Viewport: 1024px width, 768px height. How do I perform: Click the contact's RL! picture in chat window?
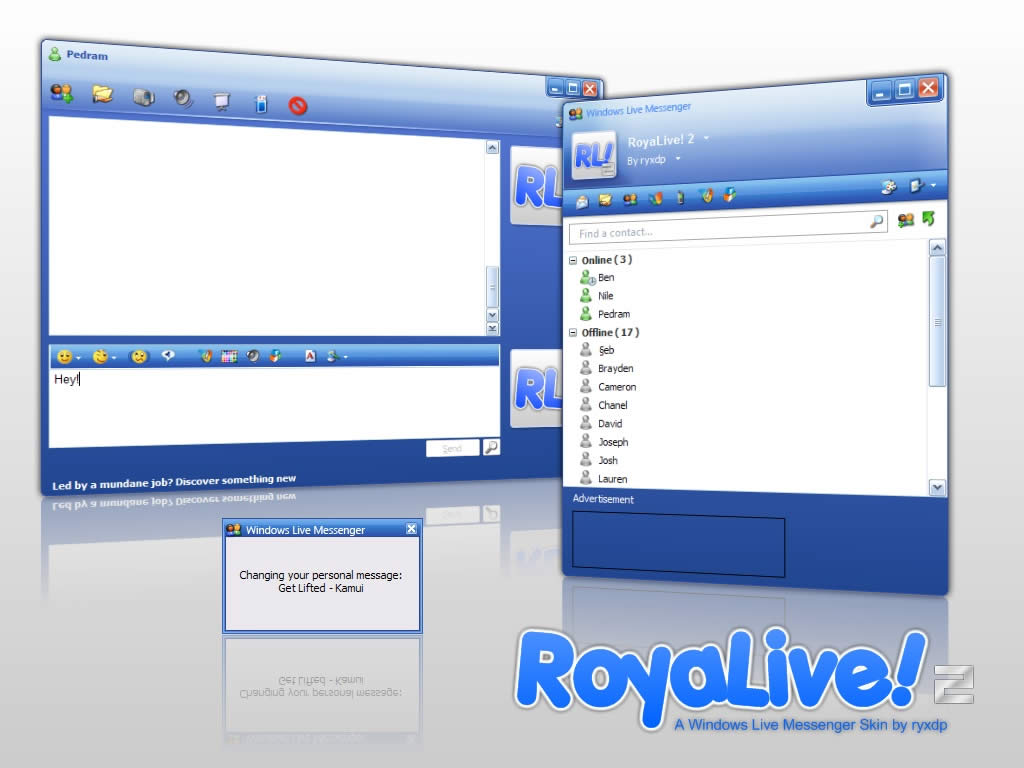point(536,186)
